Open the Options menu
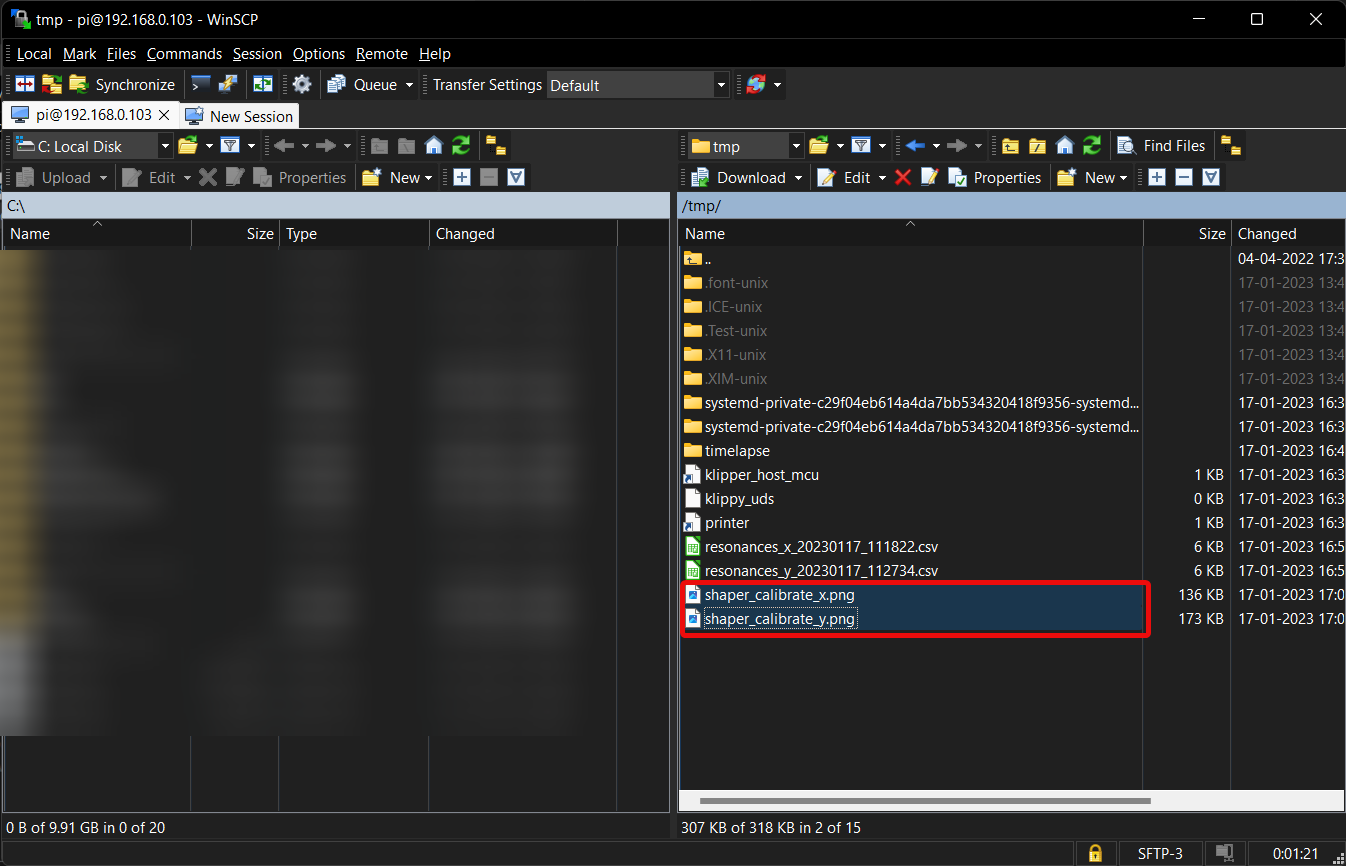1346x866 pixels. (x=319, y=54)
